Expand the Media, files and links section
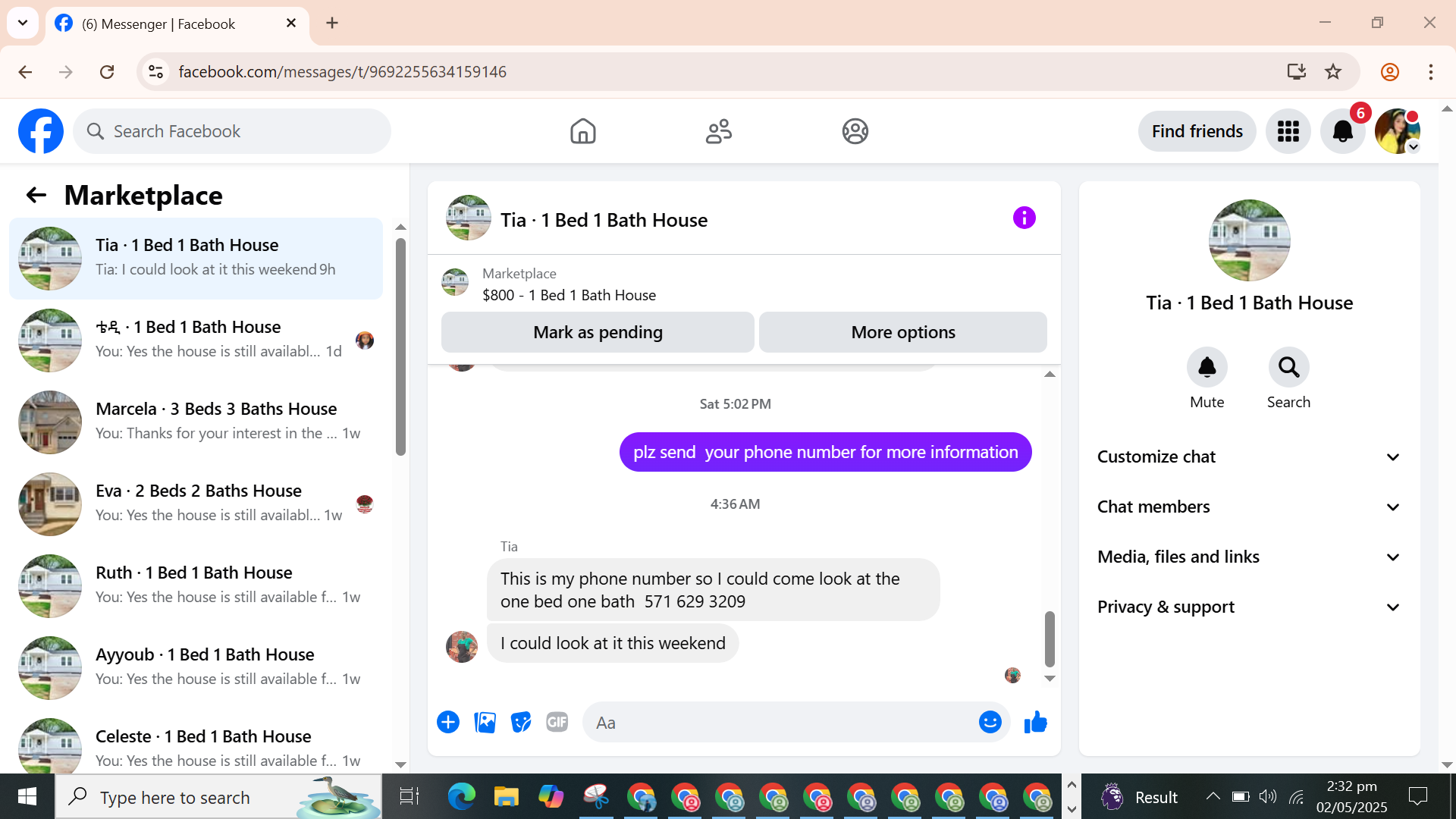 pyautogui.click(x=1248, y=557)
